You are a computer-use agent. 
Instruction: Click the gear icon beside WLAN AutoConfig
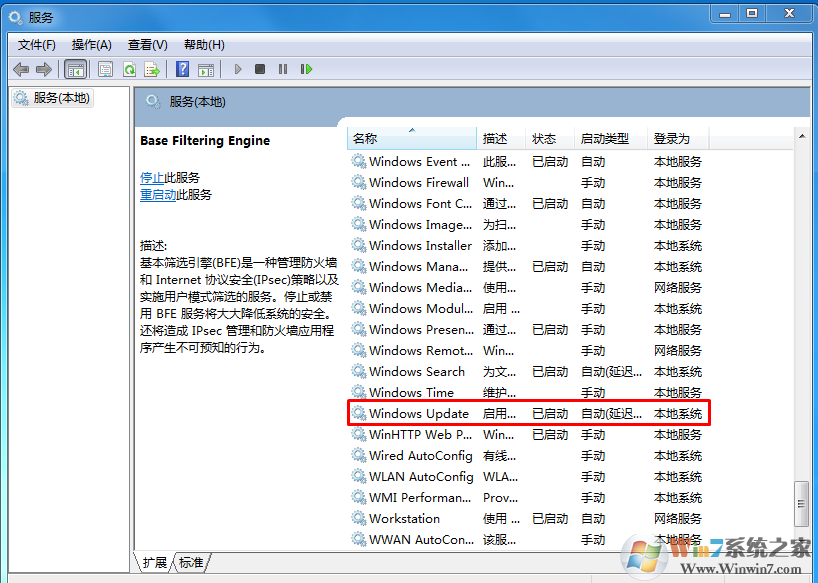click(358, 477)
